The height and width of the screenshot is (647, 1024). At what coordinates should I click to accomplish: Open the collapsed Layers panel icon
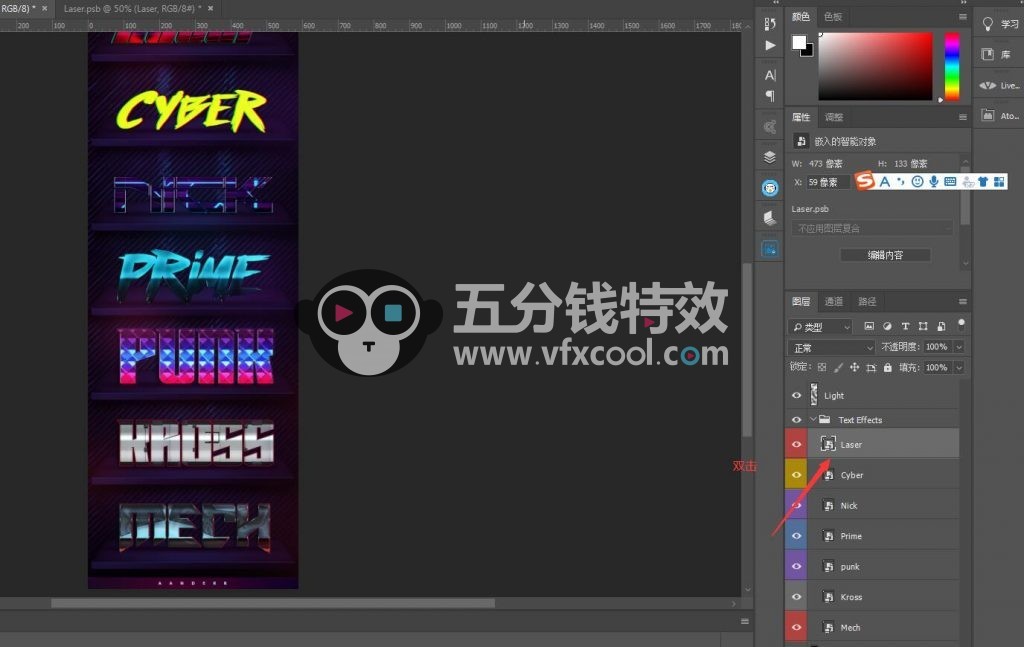click(x=770, y=157)
